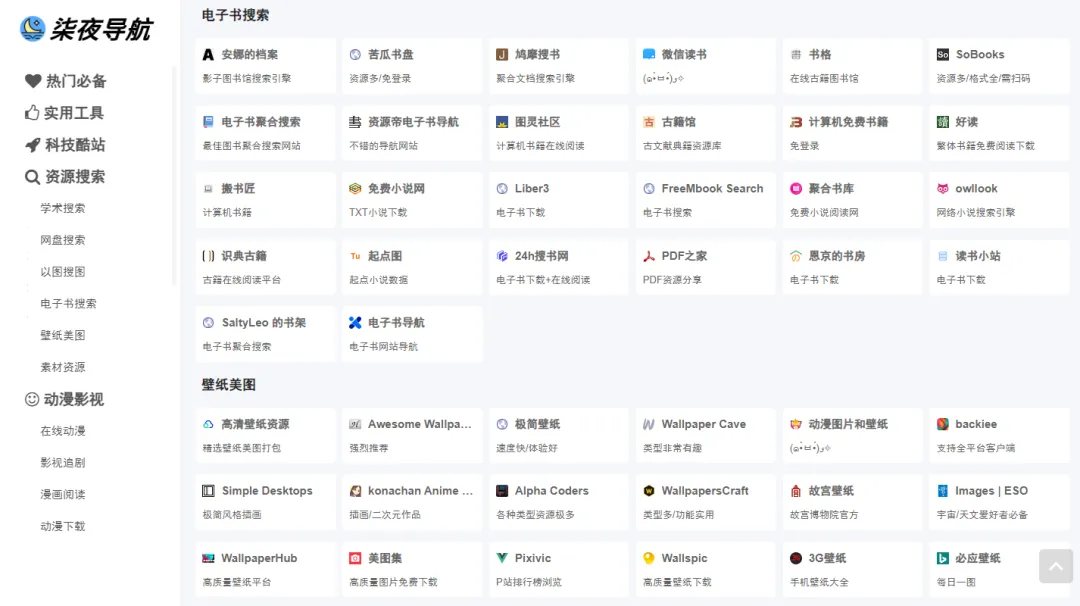Click the magnifier icon beside 资源搜索
1080x606 pixels.
pyautogui.click(x=32, y=177)
